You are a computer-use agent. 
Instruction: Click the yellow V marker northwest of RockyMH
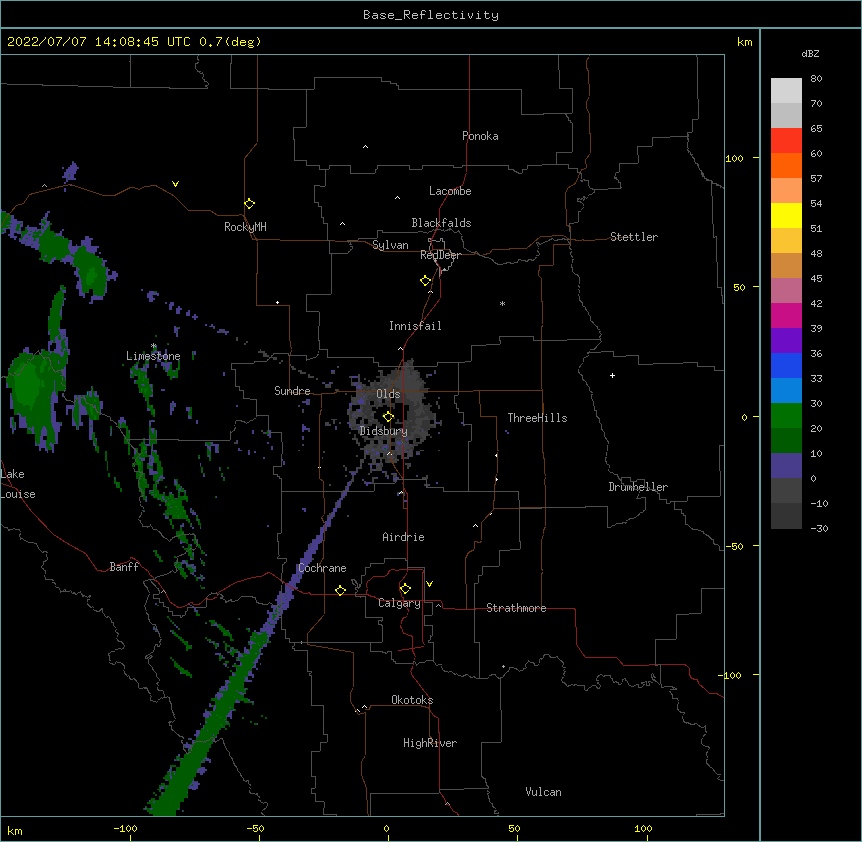click(x=175, y=184)
